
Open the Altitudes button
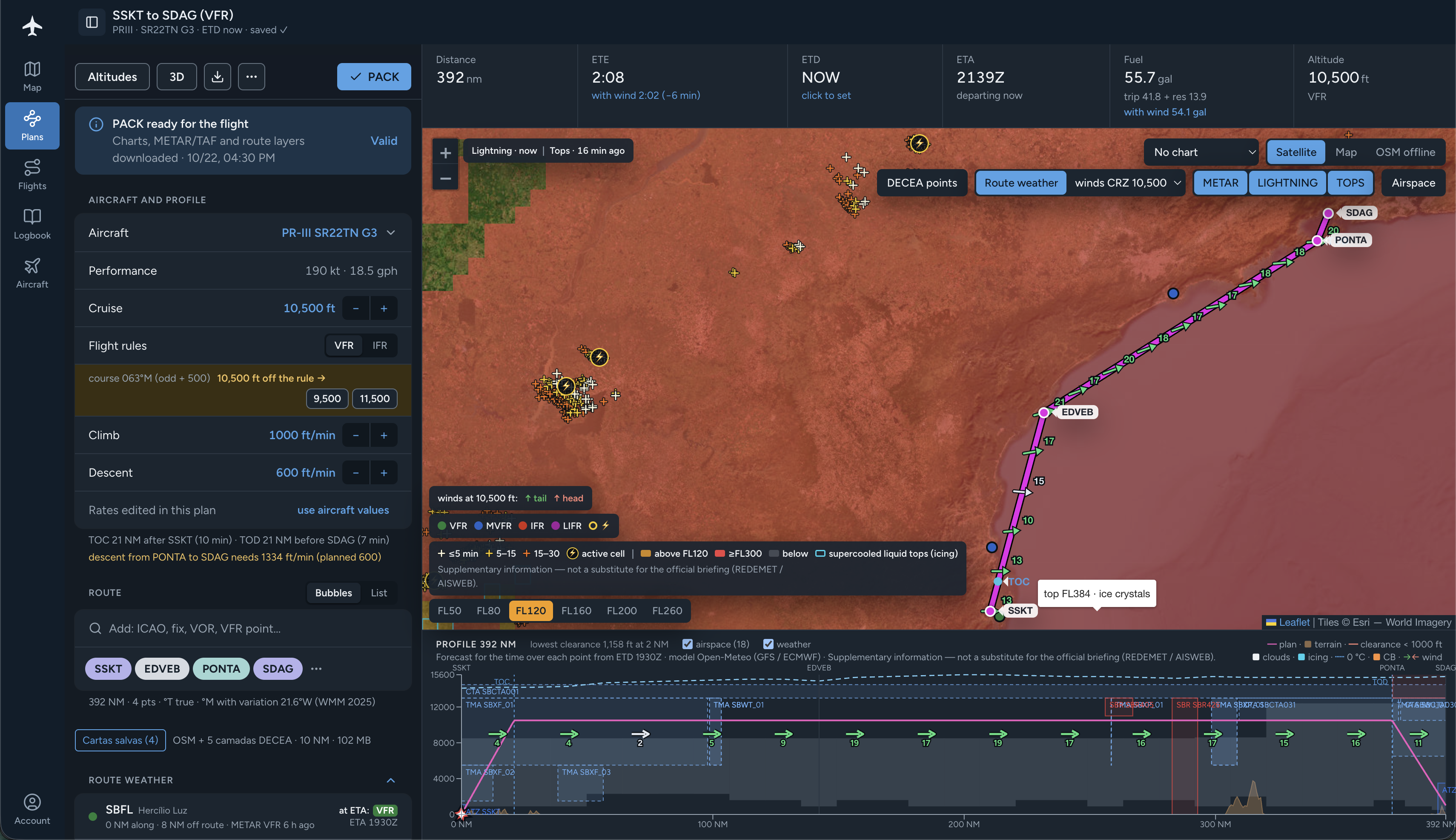(x=112, y=77)
